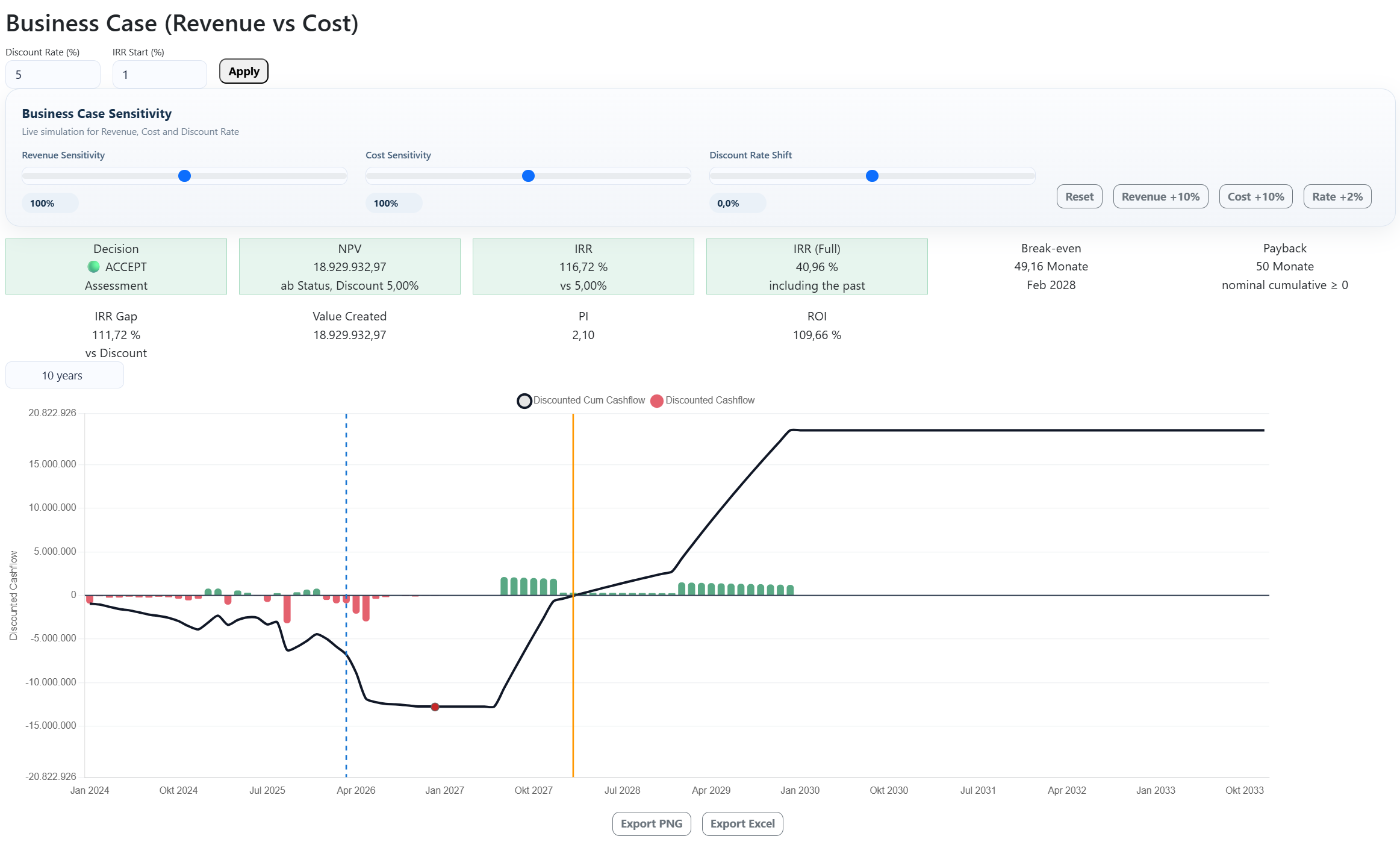
Task: Click Export PNG button
Action: (x=651, y=823)
